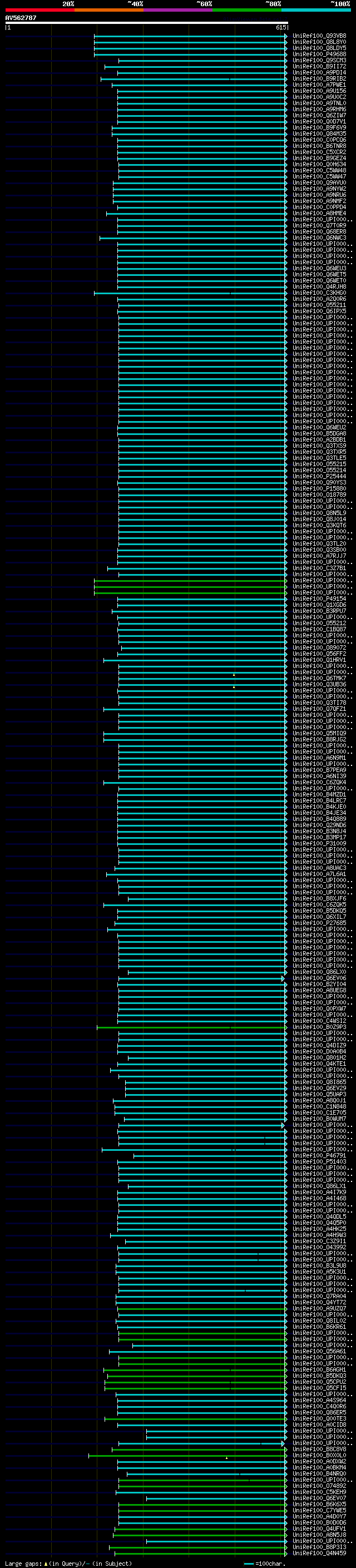The width and height of the screenshot is (356, 1568).
Task: Select hit label UniRef100_Q4RJH8
Action: point(319,286)
